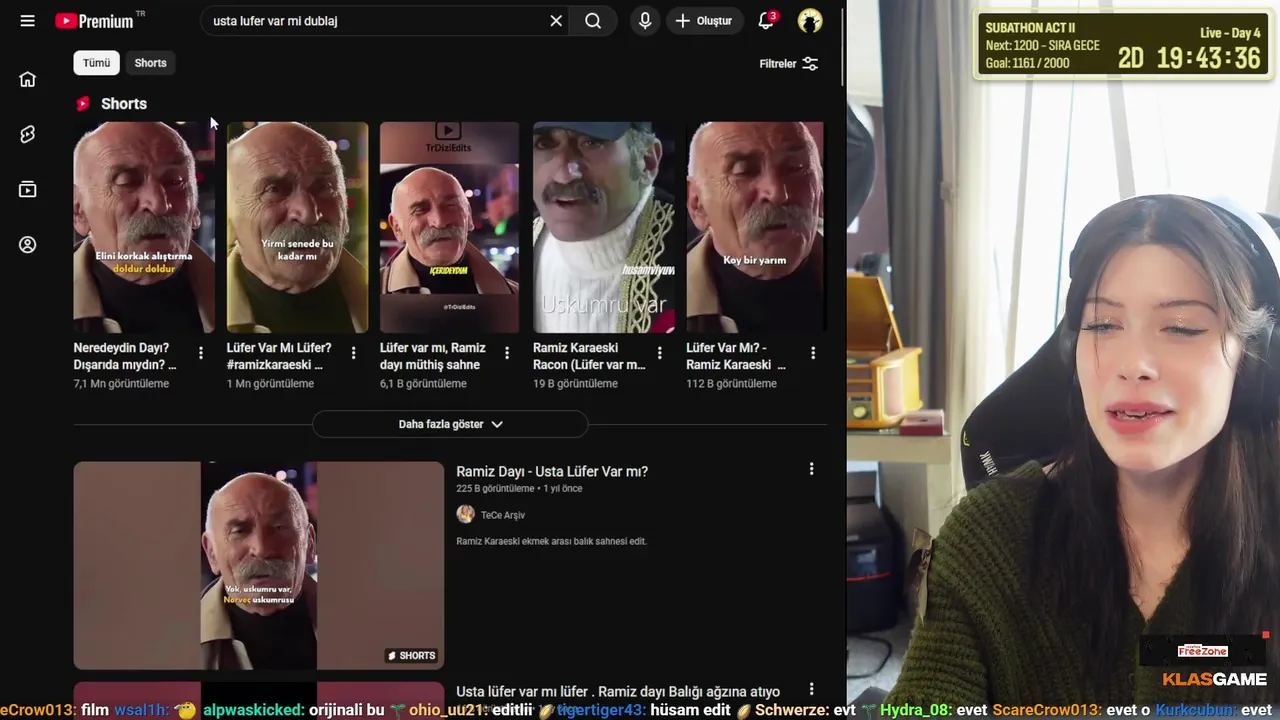Screen dimensions: 1280x720
Task: Open the notifications bell
Action: [766, 21]
